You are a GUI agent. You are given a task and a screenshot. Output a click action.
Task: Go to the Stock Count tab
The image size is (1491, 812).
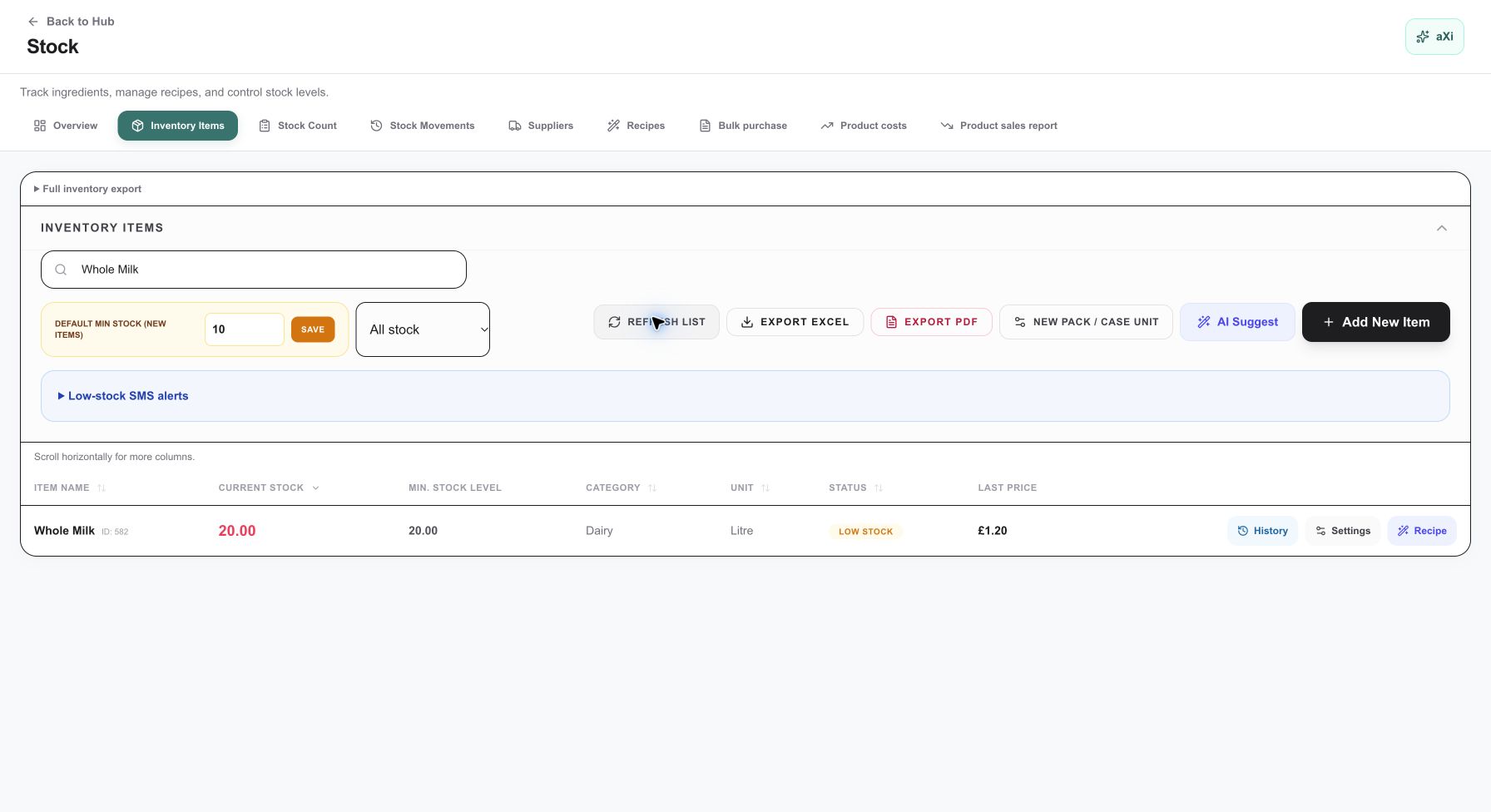[x=298, y=126]
